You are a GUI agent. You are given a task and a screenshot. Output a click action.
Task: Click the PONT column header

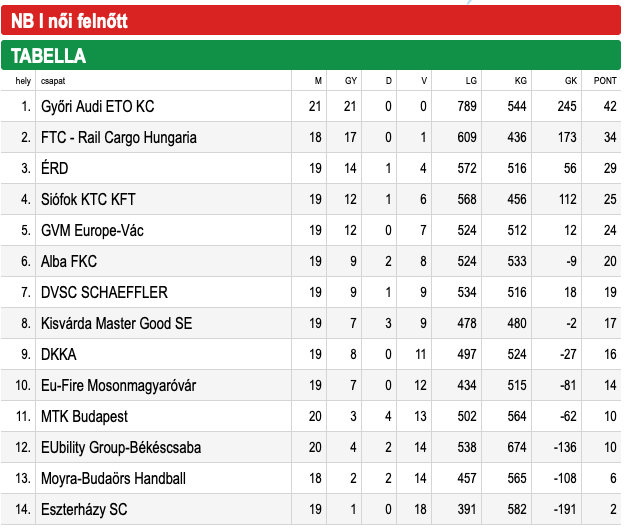pos(605,81)
